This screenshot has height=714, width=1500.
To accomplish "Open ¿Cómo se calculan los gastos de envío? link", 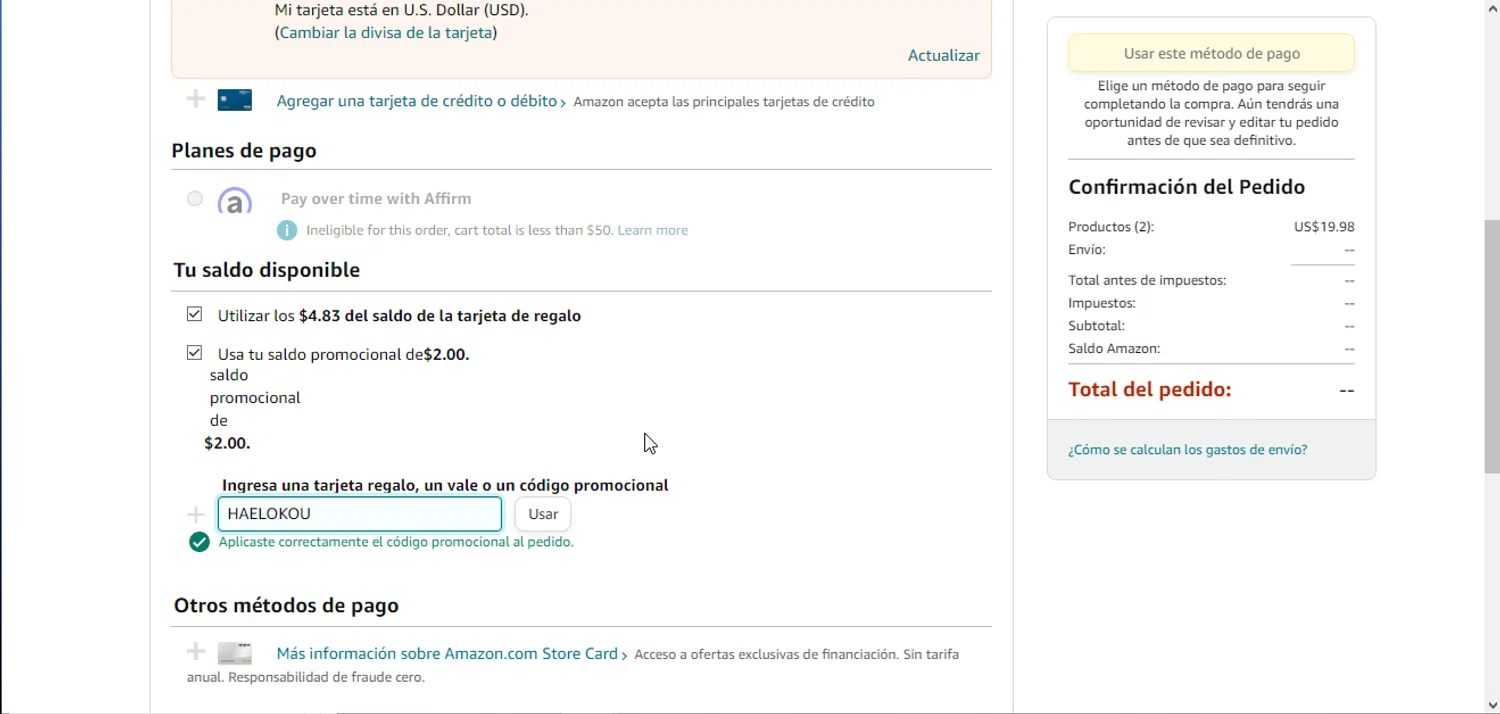I will (x=1187, y=450).
